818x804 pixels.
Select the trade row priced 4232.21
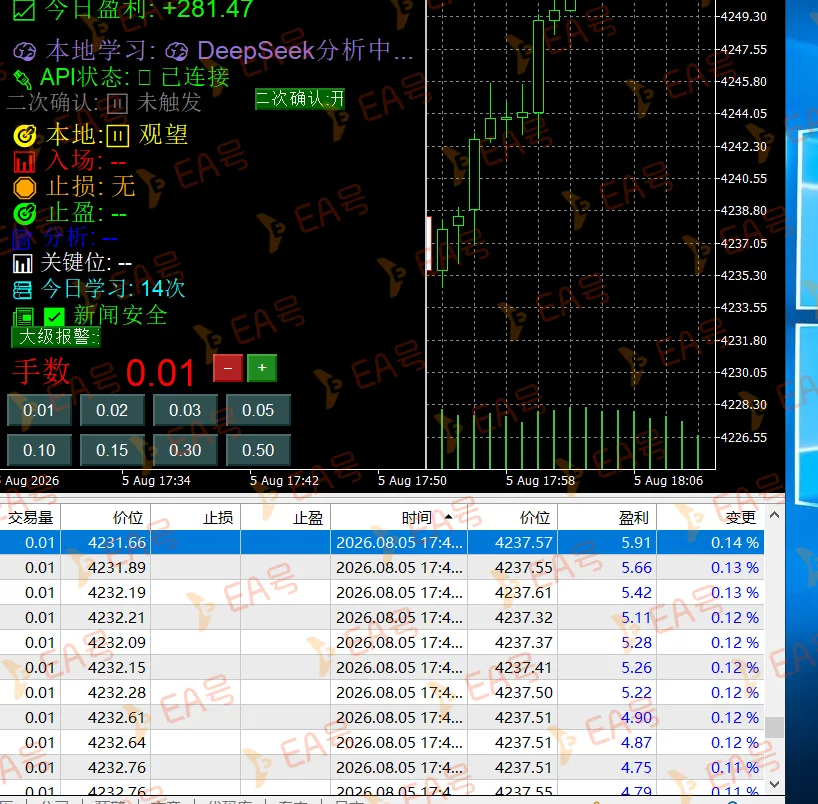[x=382, y=617]
